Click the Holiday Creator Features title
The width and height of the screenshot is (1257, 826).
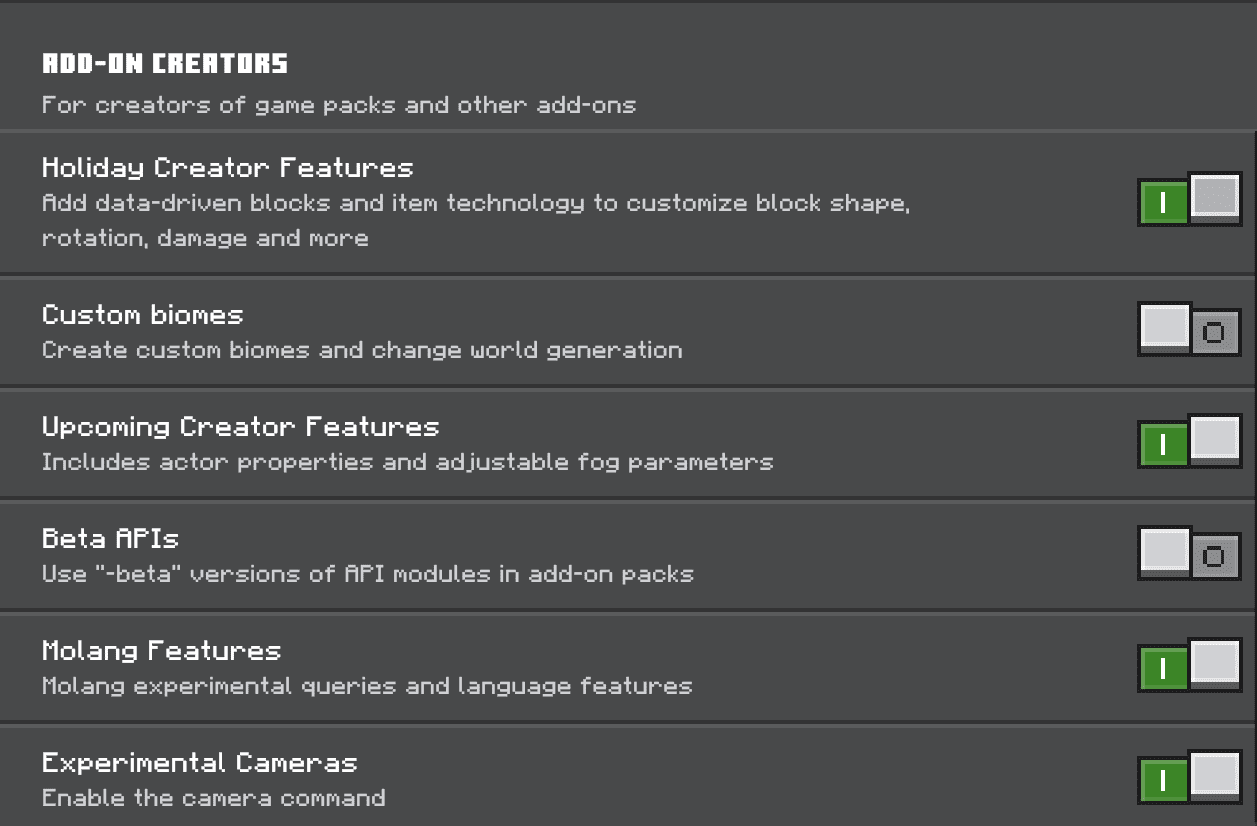pos(228,167)
